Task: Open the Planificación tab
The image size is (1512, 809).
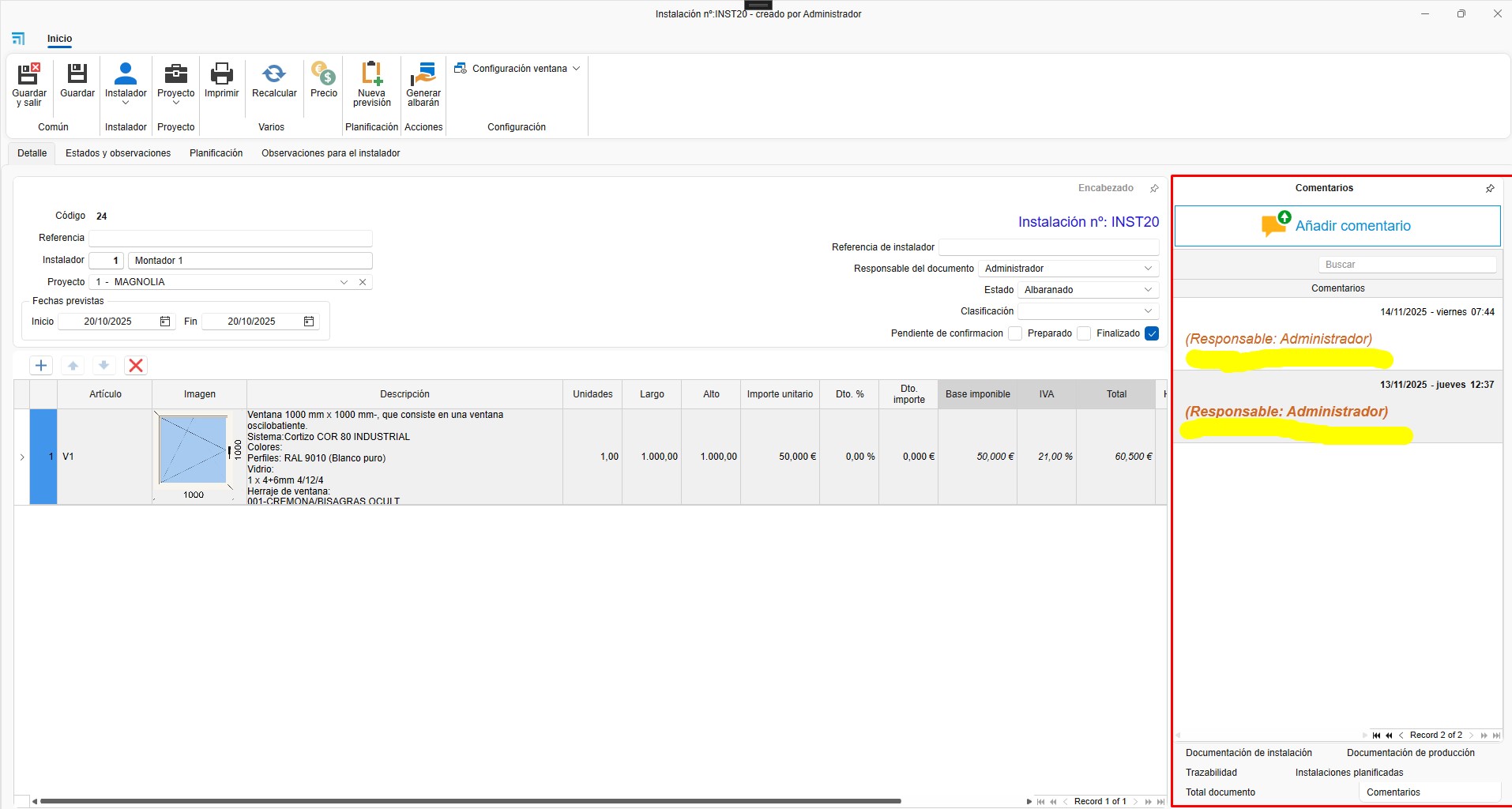Action: [x=216, y=153]
